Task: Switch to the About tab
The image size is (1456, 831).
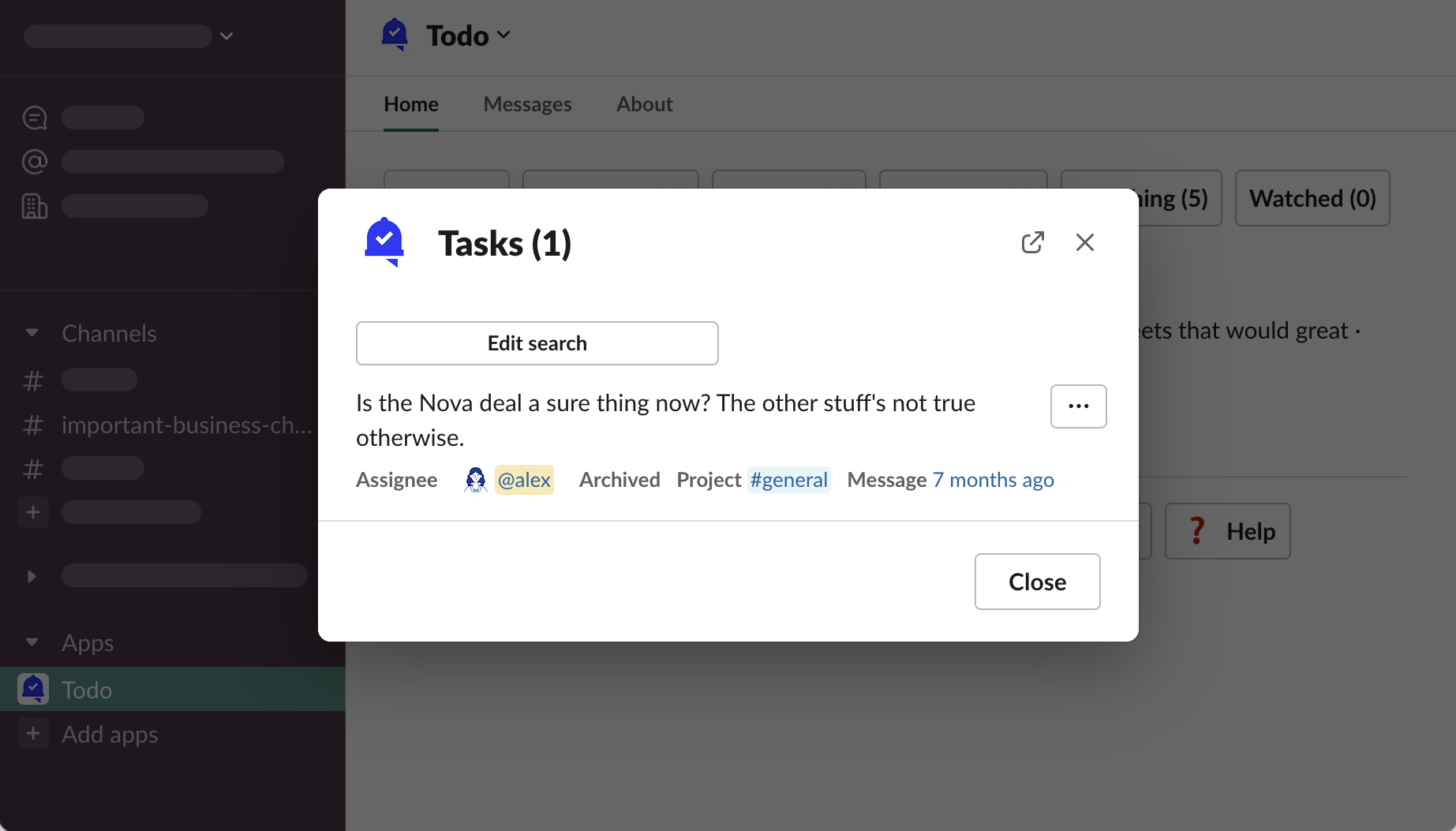Action: [x=644, y=104]
